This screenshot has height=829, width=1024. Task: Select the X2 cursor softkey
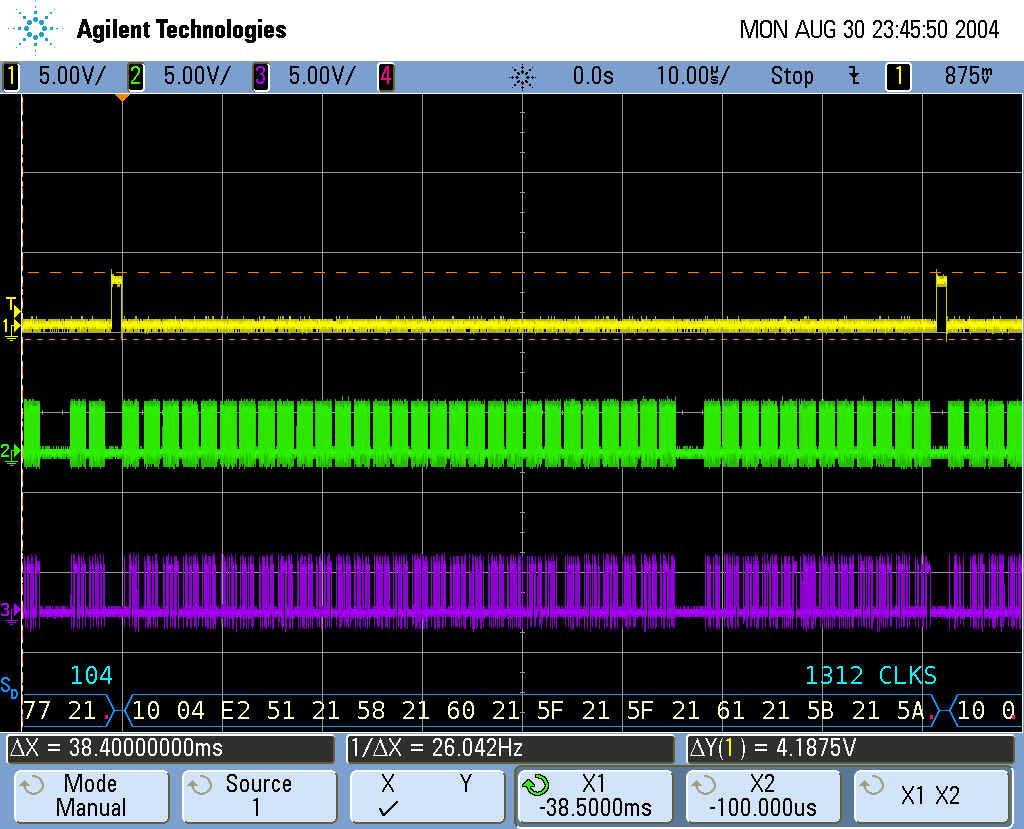(762, 796)
